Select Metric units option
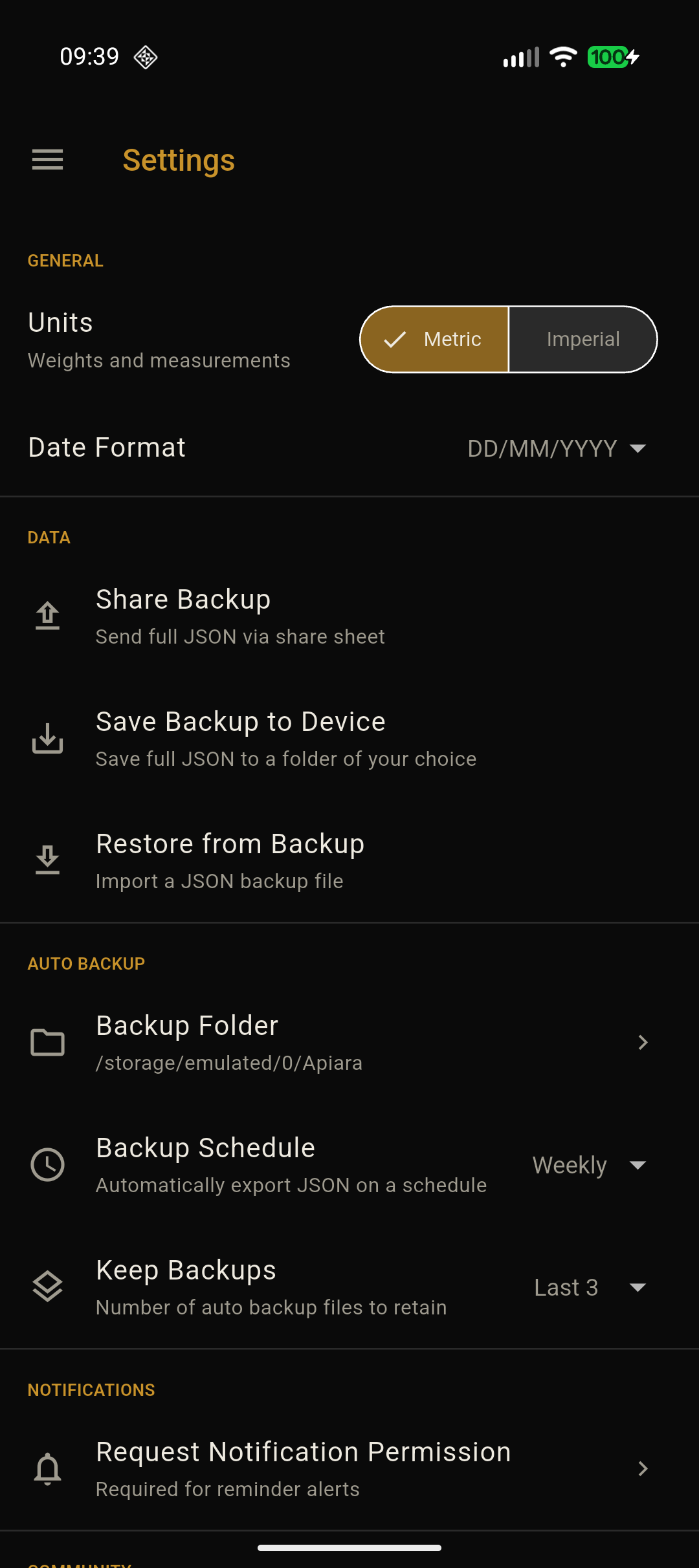This screenshot has height=1568, width=699. tap(435, 340)
